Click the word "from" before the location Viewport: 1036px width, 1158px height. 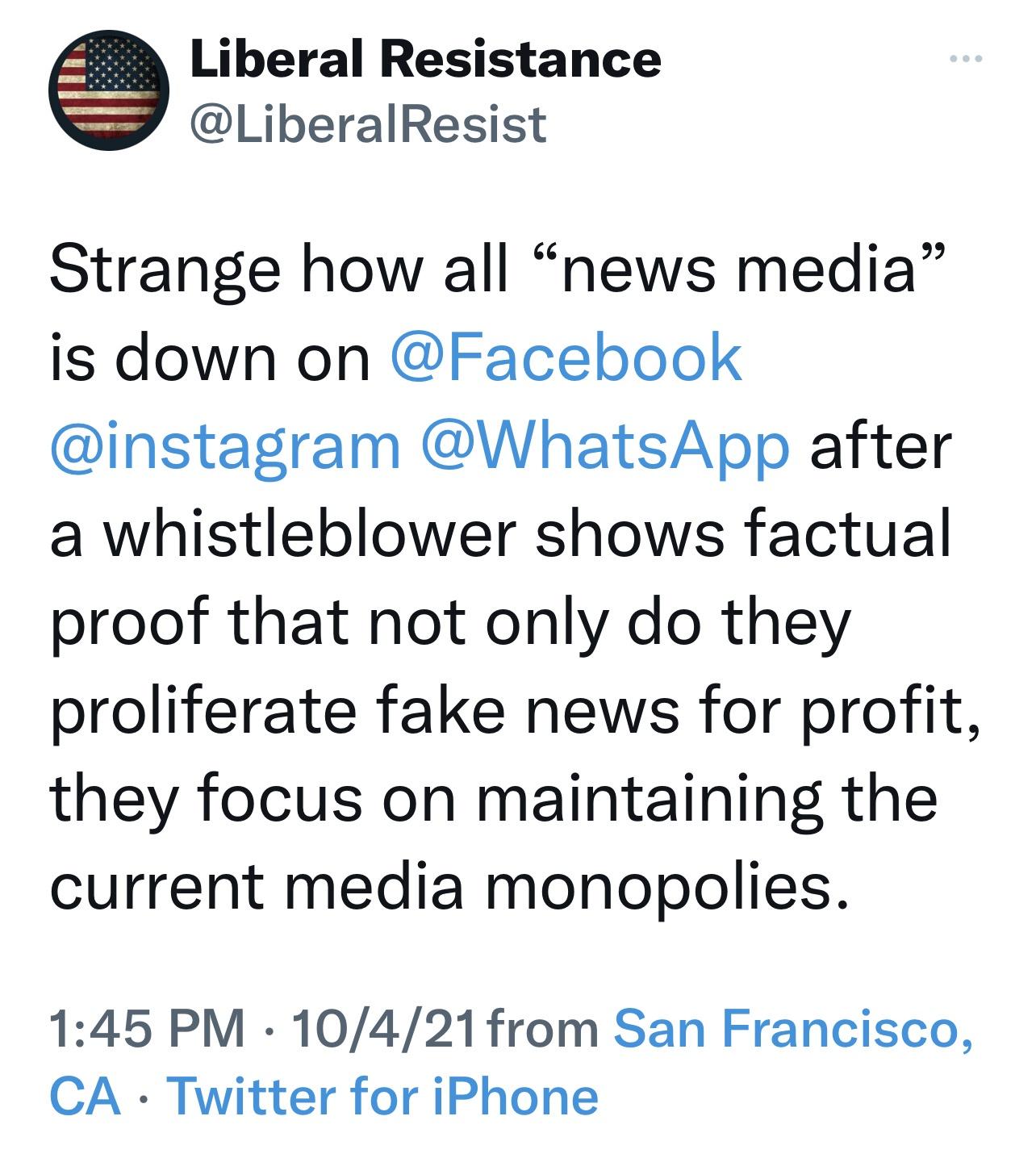pos(543,1029)
